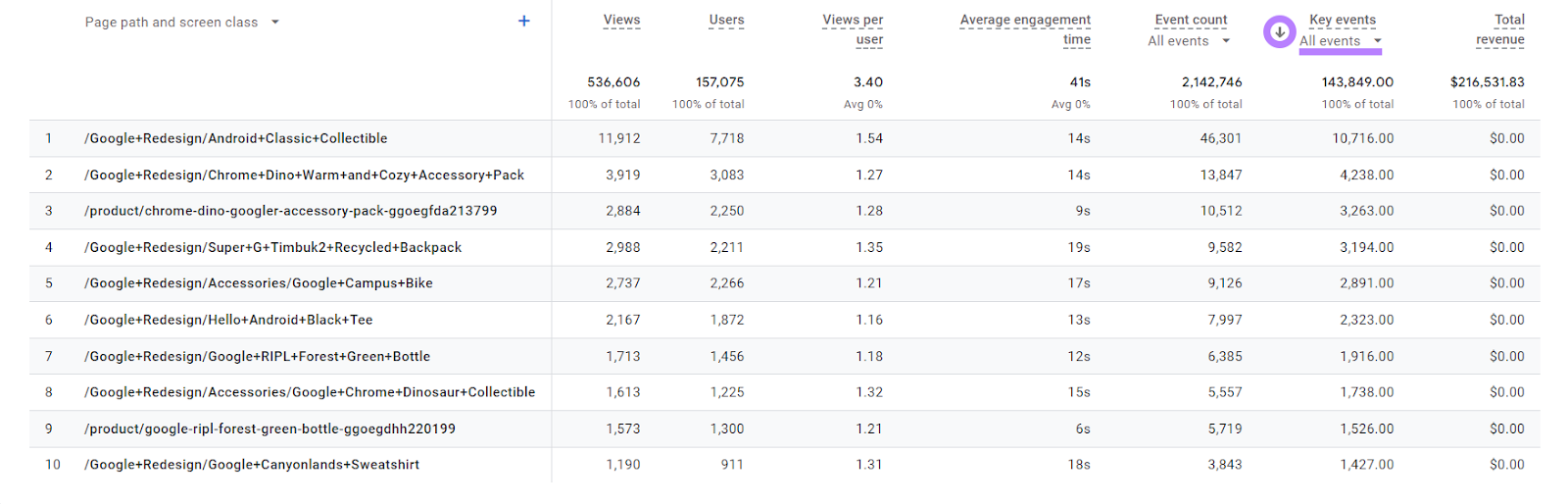Viewport: 1568px width, 504px height.
Task: Click the plus icon to add dimension
Action: click(x=524, y=21)
